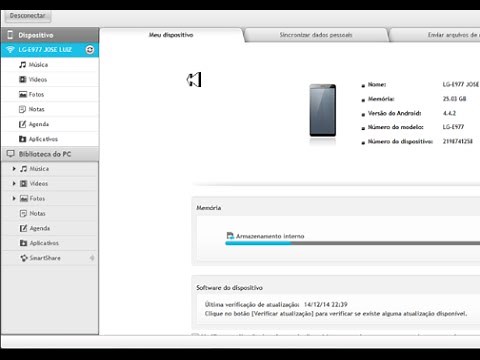
Task: Click the Software do dispositivo heading
Action: point(229,288)
